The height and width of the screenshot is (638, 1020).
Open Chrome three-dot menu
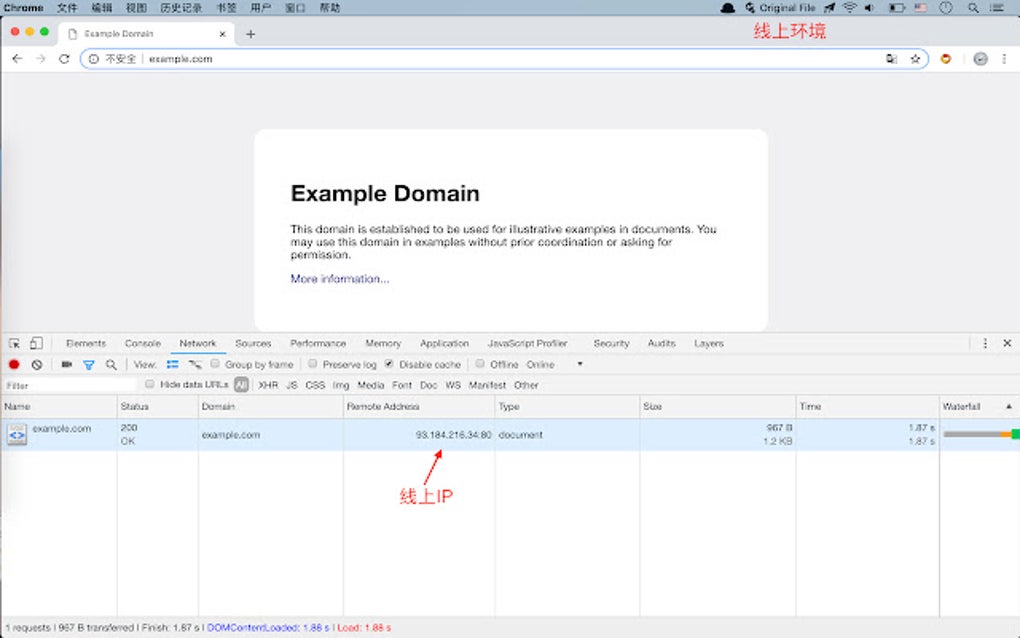pos(1004,59)
